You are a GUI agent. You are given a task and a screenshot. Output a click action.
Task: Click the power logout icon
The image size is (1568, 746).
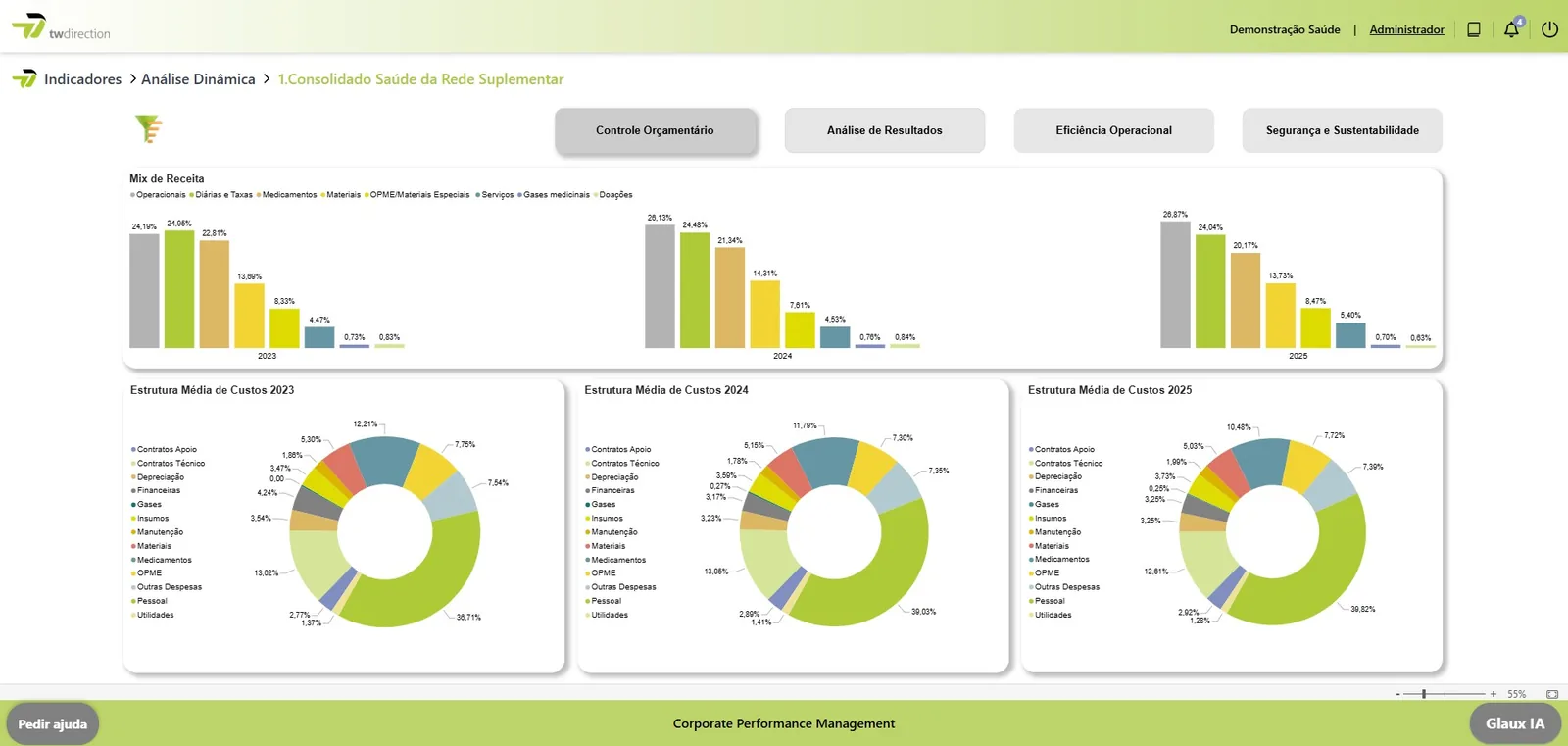[x=1549, y=29]
